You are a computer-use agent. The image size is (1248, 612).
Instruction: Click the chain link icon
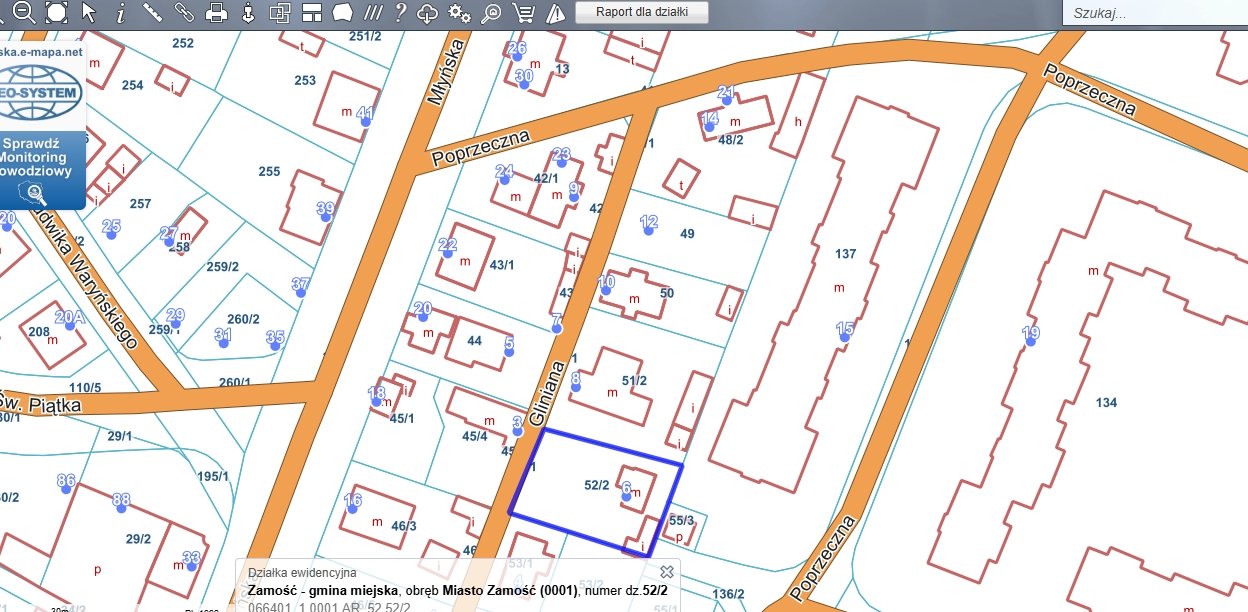pos(184,12)
